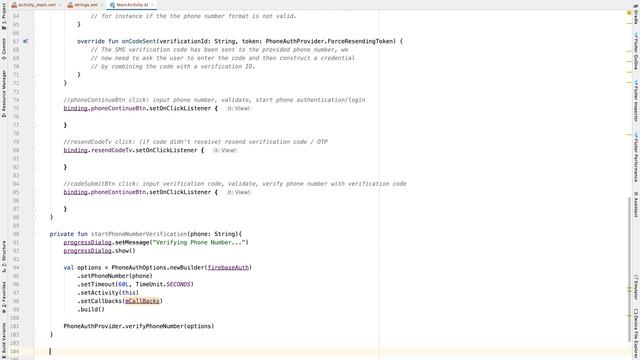
Task: Collapse the onCodeSent function fold at line 67
Action: tap(35, 41)
